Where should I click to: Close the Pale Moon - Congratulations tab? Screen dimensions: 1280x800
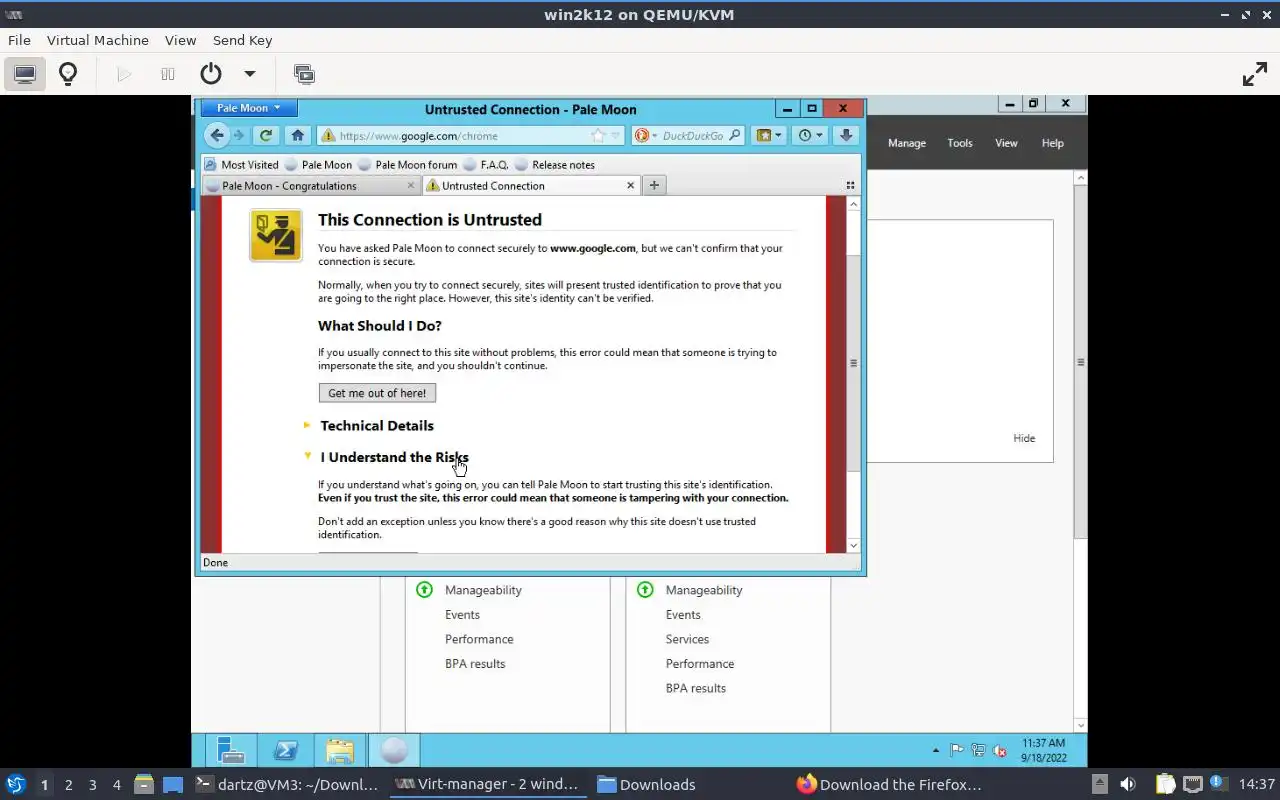coord(411,185)
